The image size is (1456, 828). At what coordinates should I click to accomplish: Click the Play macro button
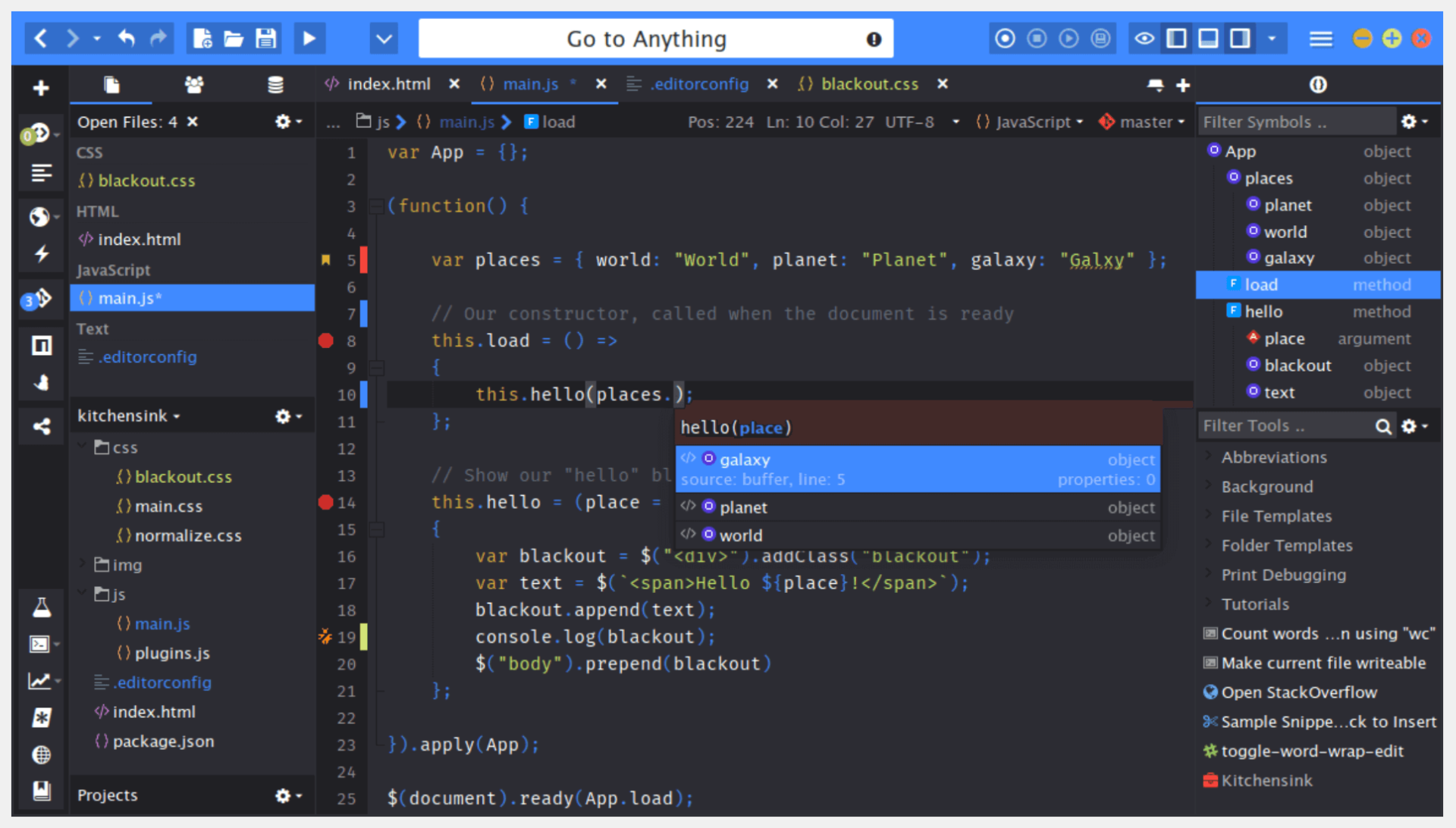1068,39
